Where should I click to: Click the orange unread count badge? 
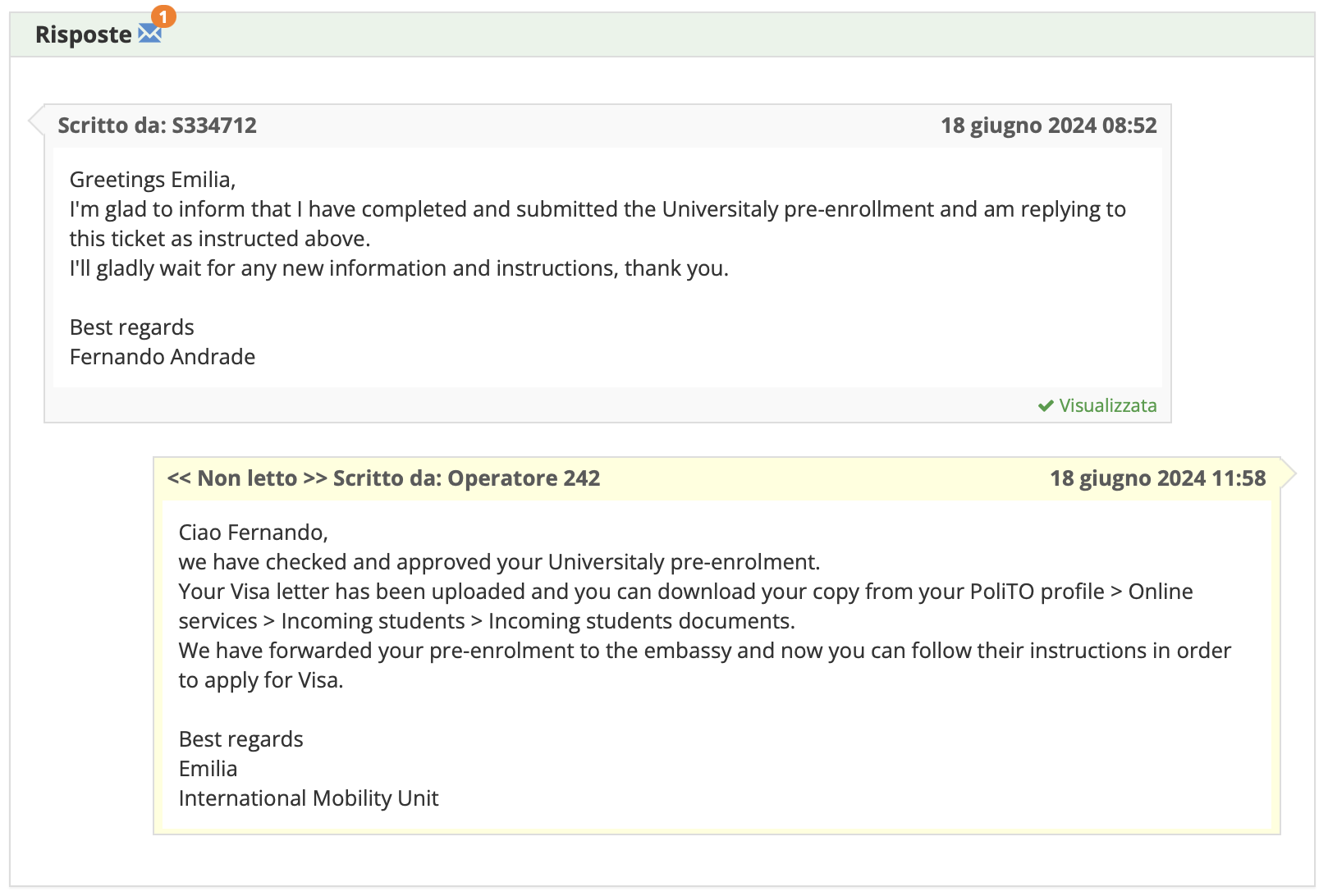click(164, 16)
